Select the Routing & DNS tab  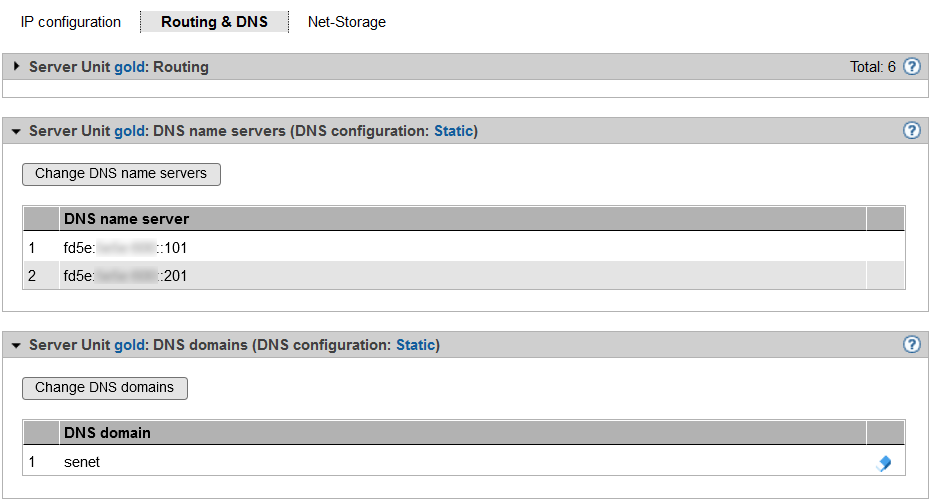pos(214,22)
